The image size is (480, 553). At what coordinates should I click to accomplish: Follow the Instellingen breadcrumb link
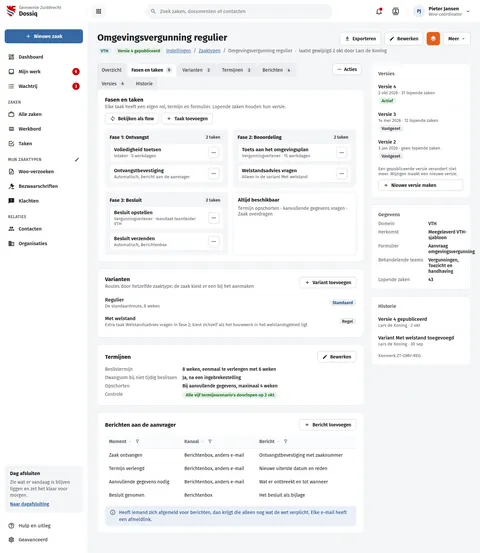[178, 51]
